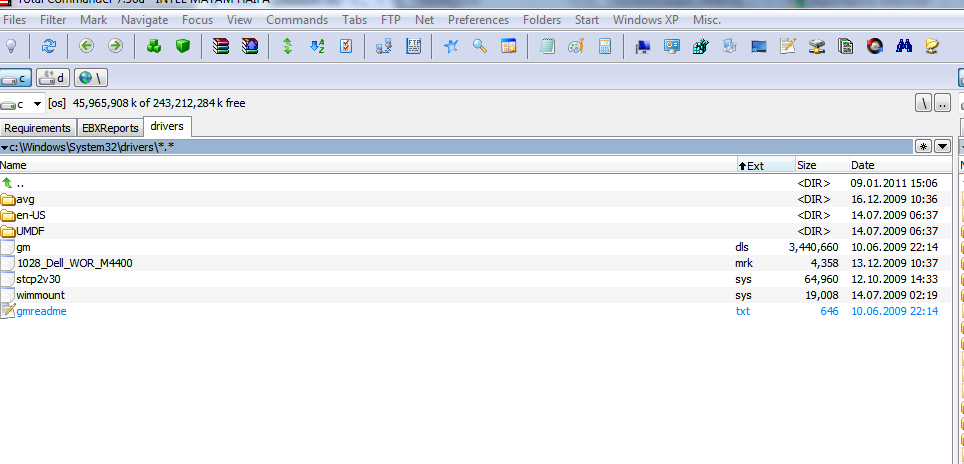Open the Commands menu
Viewport: 964px width, 464px height.
pyautogui.click(x=296, y=20)
